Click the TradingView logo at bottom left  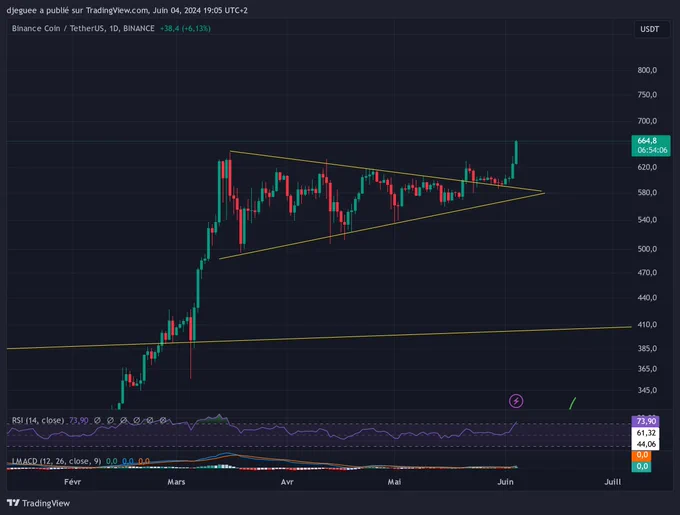(38, 503)
